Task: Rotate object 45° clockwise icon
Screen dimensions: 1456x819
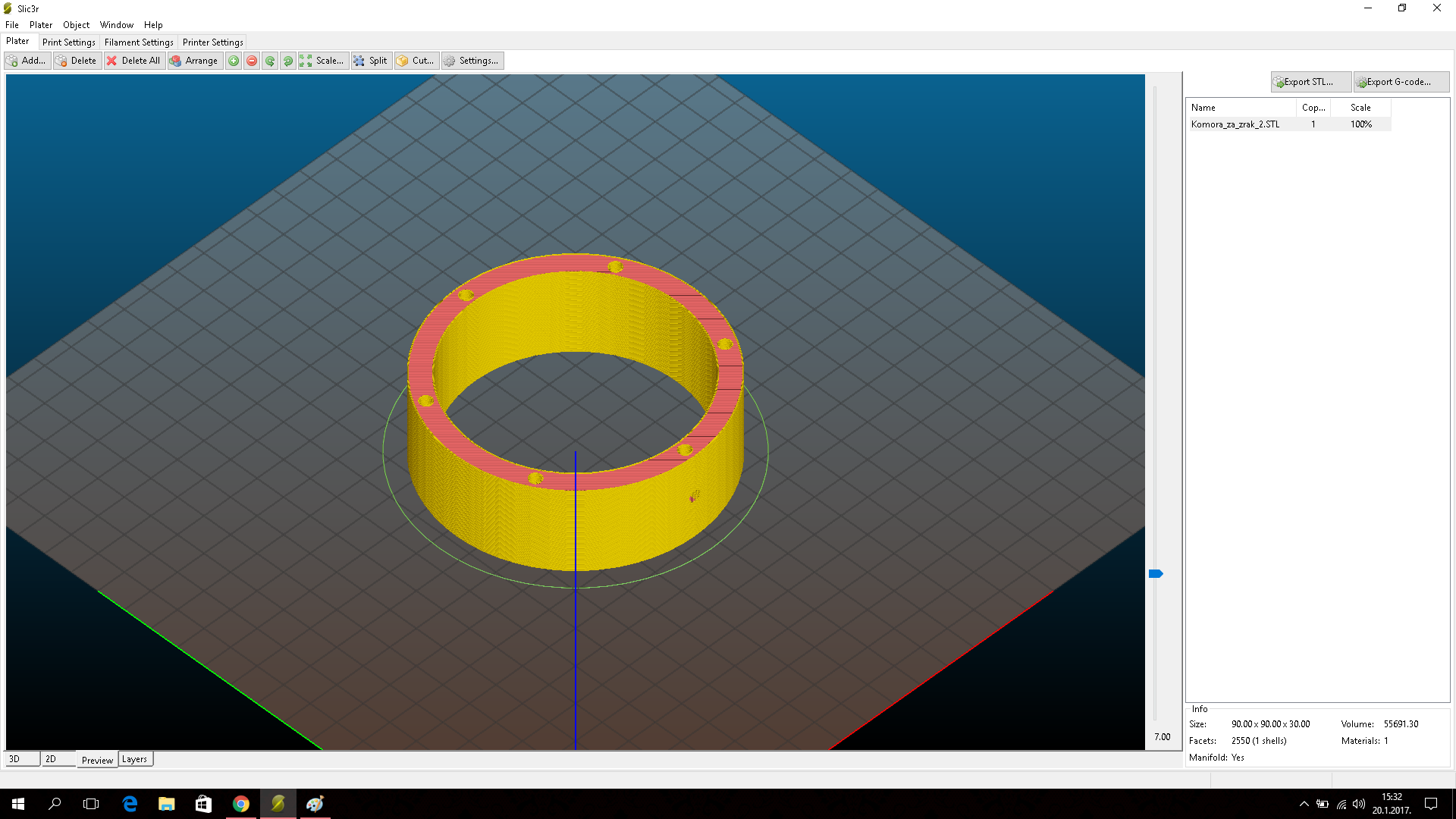Action: pos(288,61)
